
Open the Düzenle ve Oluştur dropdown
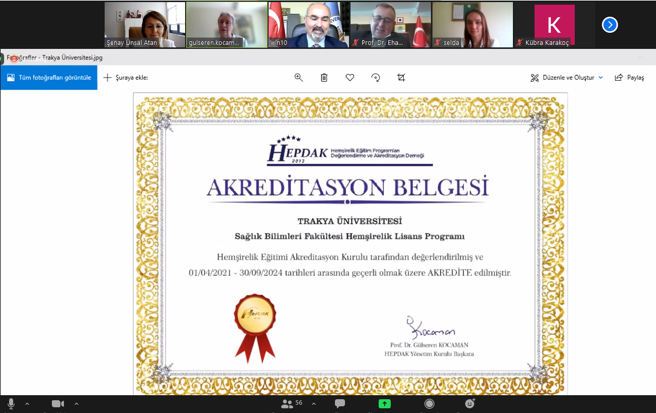567,77
